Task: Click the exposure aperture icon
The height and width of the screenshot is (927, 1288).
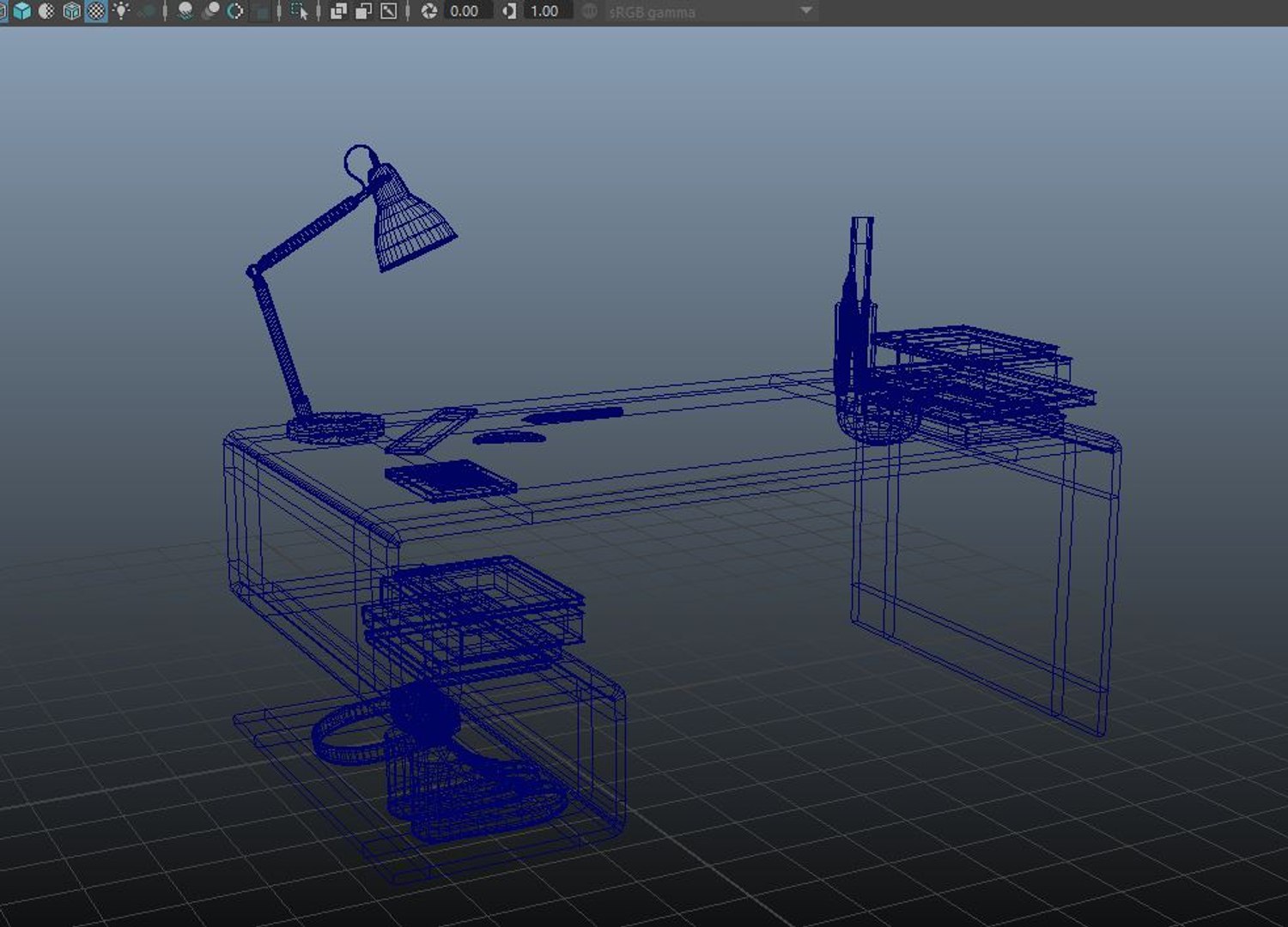Action: click(429, 11)
